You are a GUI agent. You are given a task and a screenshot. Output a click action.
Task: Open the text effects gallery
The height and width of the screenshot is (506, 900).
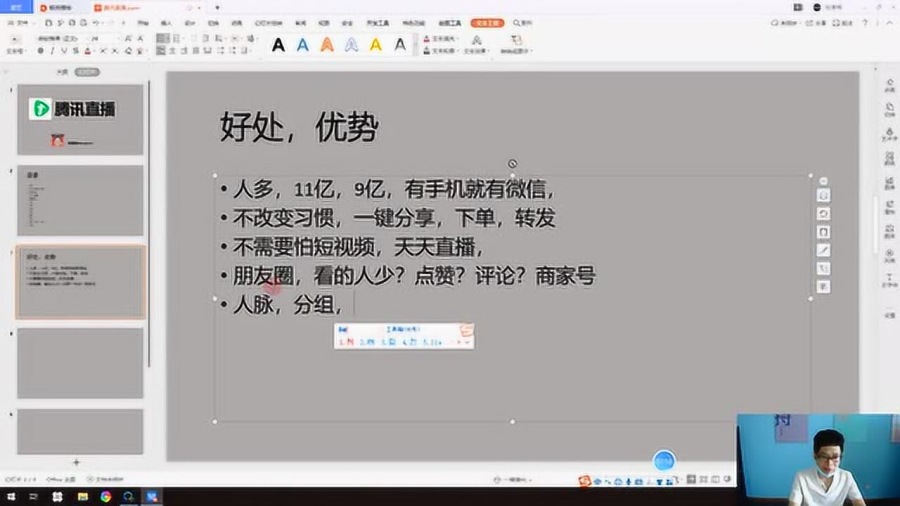click(x=476, y=44)
